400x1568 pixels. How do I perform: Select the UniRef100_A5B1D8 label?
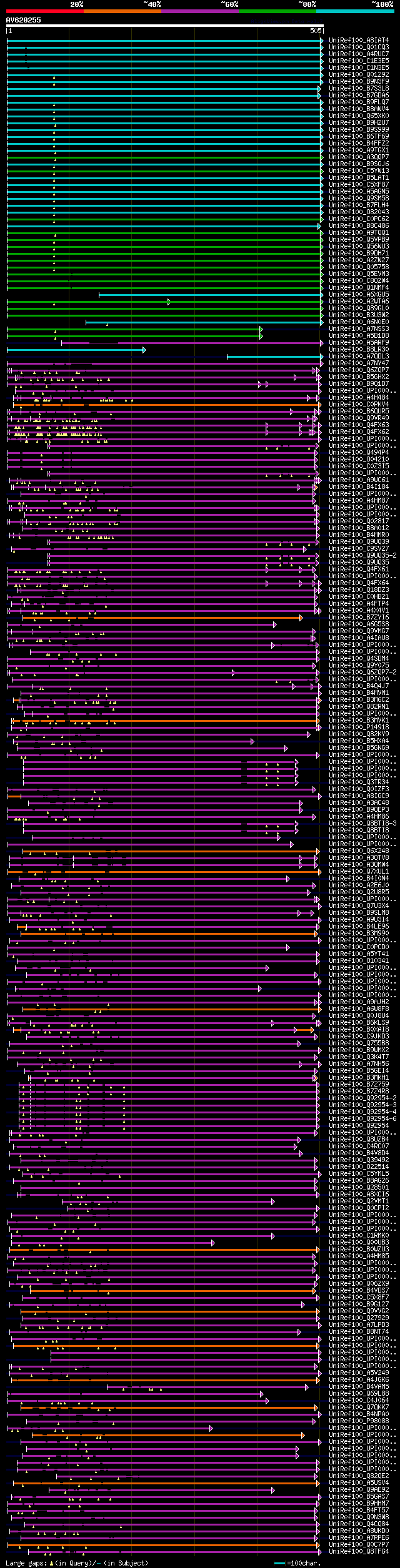359,336
